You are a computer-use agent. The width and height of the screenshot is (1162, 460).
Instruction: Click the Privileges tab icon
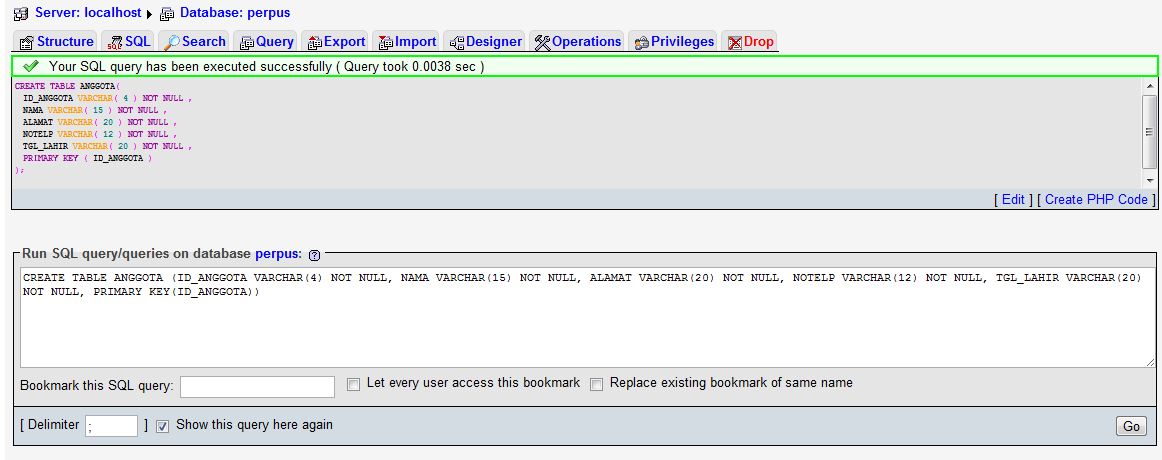tap(642, 42)
